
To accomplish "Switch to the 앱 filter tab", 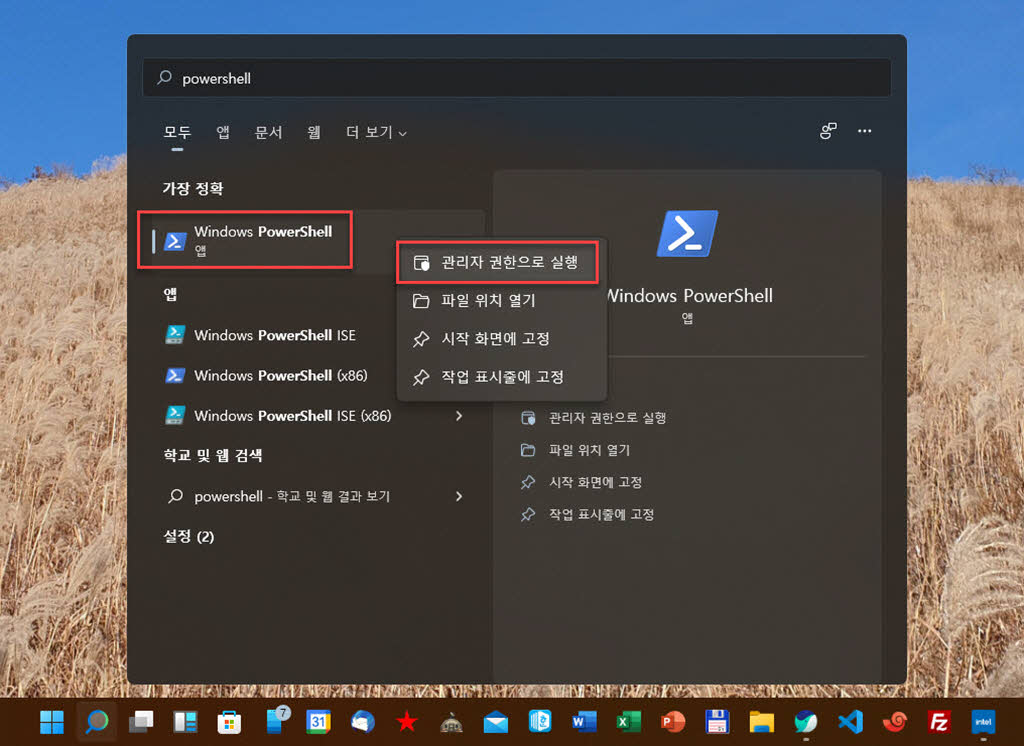I will point(223,133).
